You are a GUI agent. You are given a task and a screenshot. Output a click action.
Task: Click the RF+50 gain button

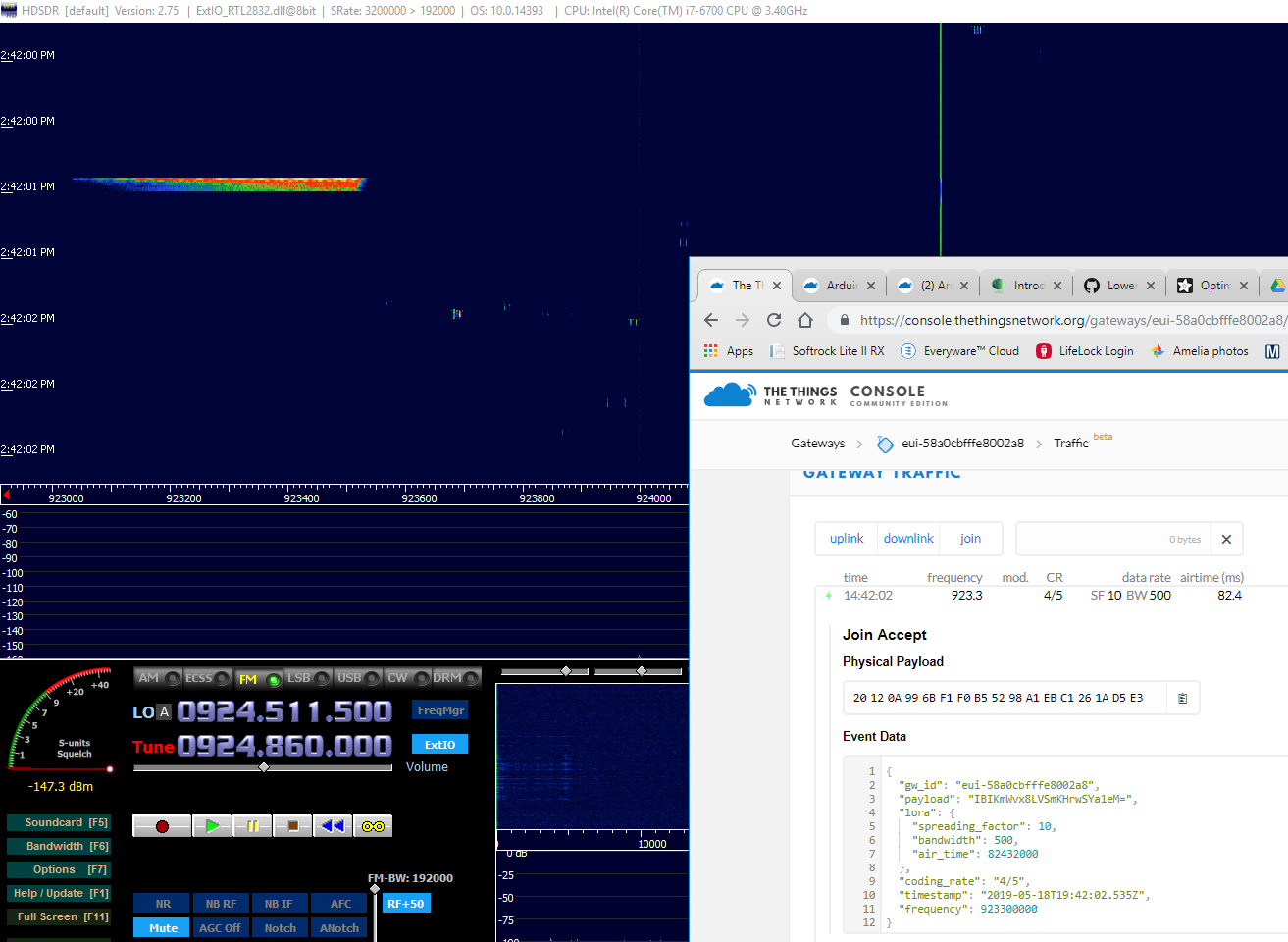[x=406, y=904]
